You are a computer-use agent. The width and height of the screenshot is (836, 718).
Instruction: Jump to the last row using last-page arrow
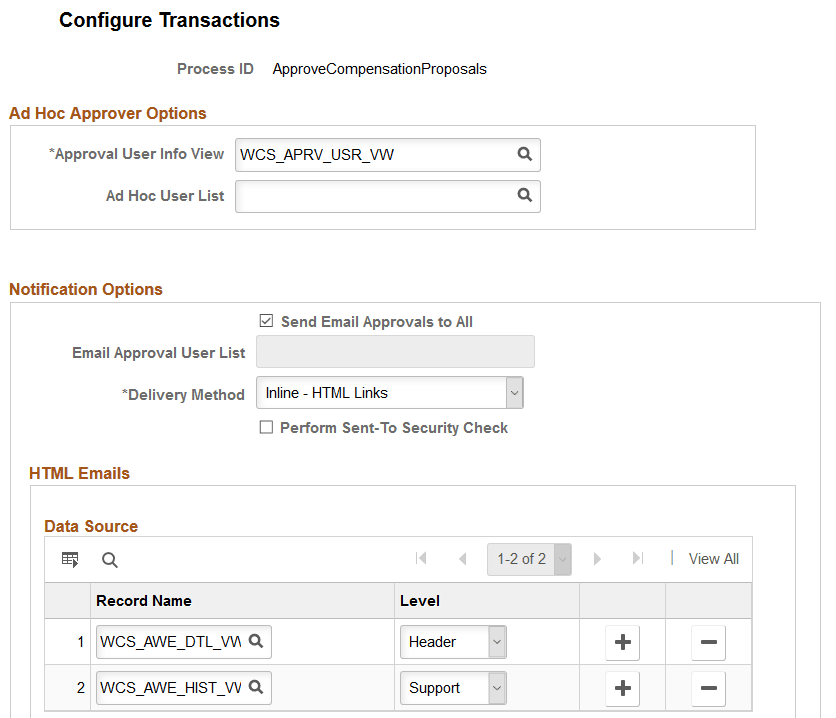pyautogui.click(x=638, y=559)
